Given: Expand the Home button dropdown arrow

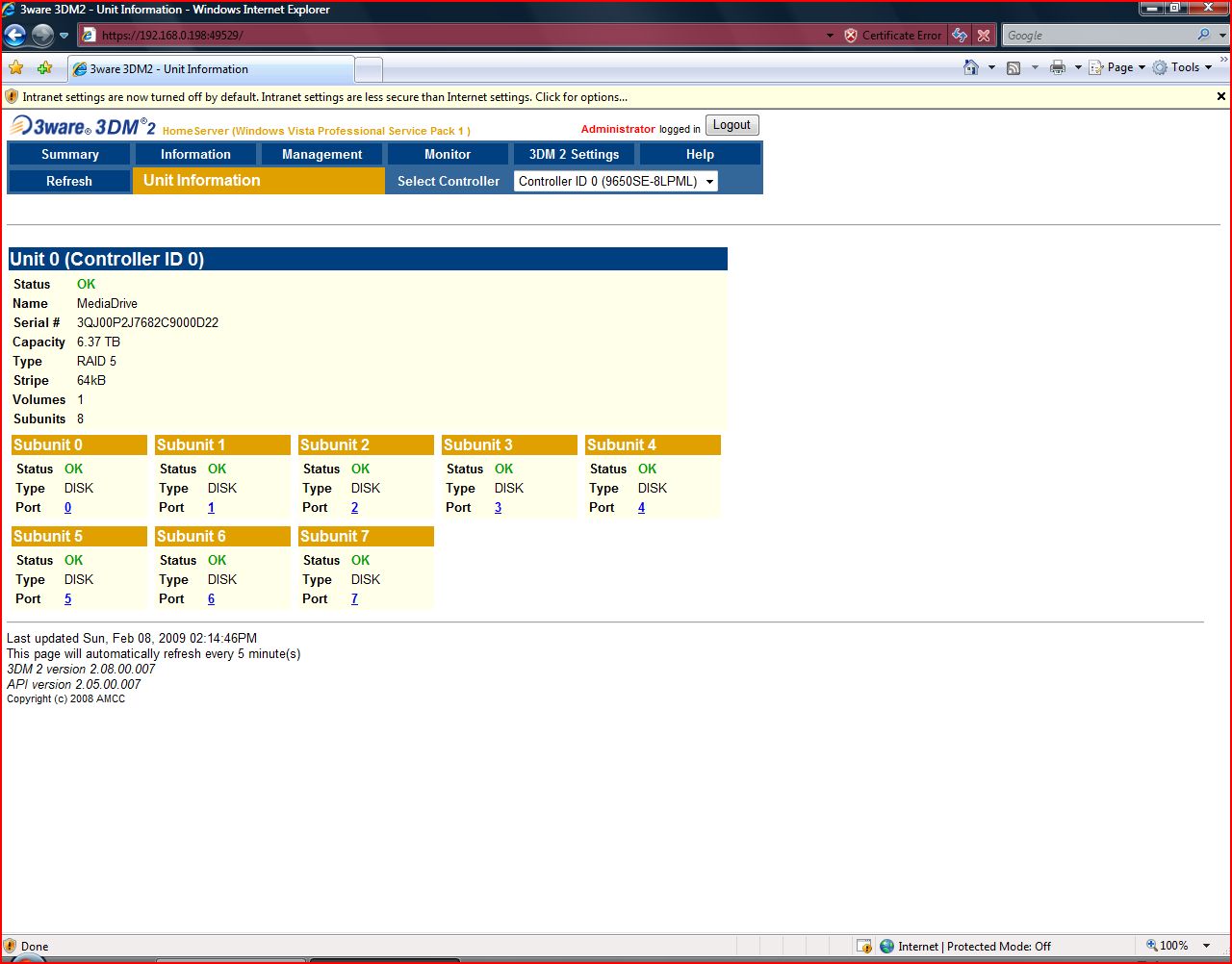Looking at the screenshot, I should click(991, 67).
